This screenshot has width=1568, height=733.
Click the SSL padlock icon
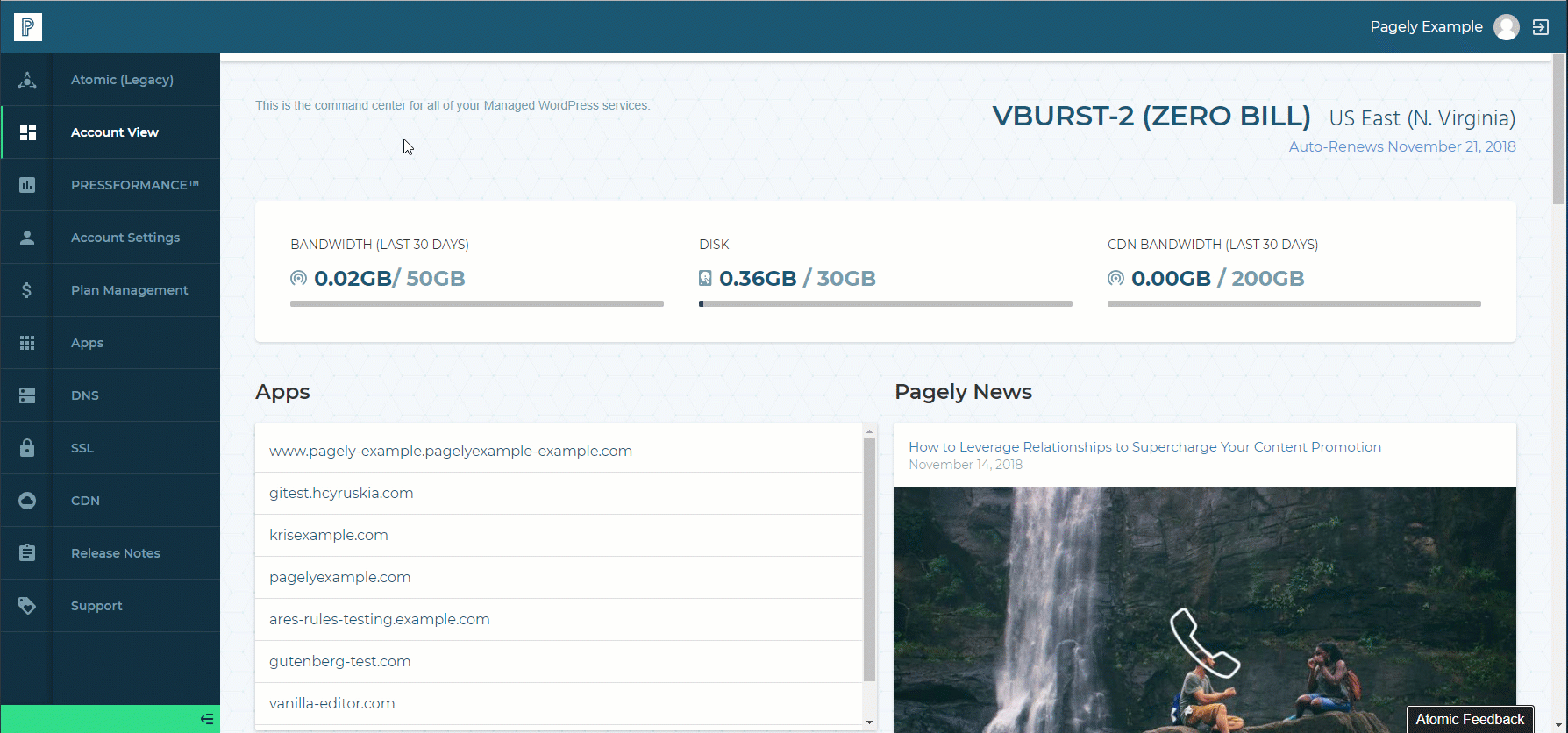point(27,448)
